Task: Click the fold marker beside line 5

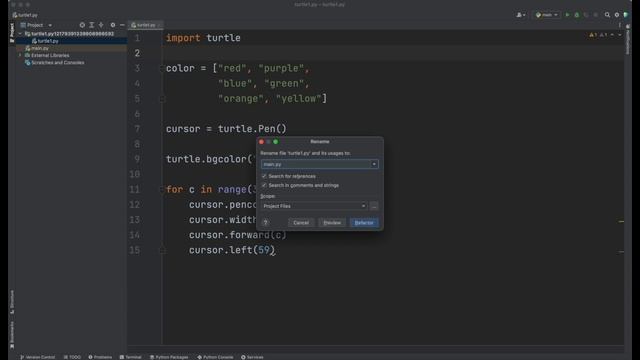Action: pos(162,99)
